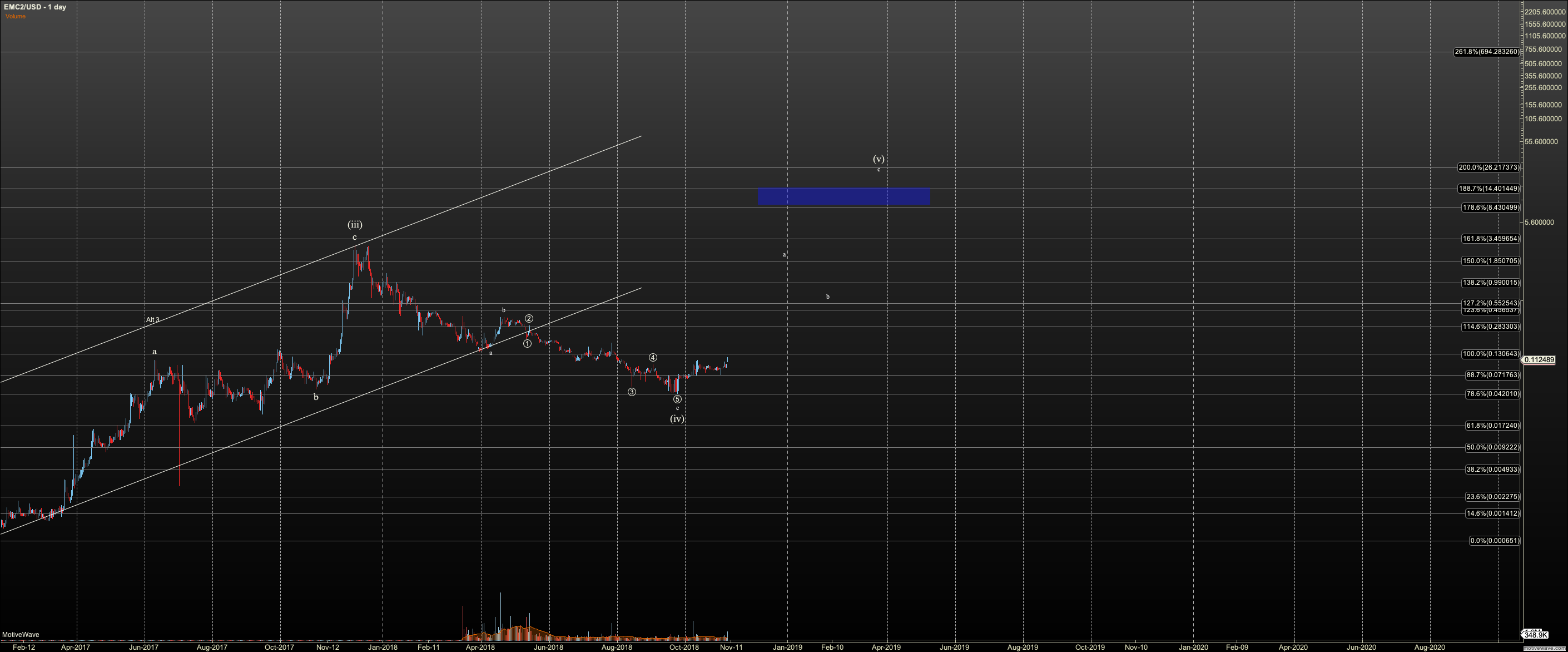Select the circled 2 wave label
The image size is (1568, 652).
(529, 319)
